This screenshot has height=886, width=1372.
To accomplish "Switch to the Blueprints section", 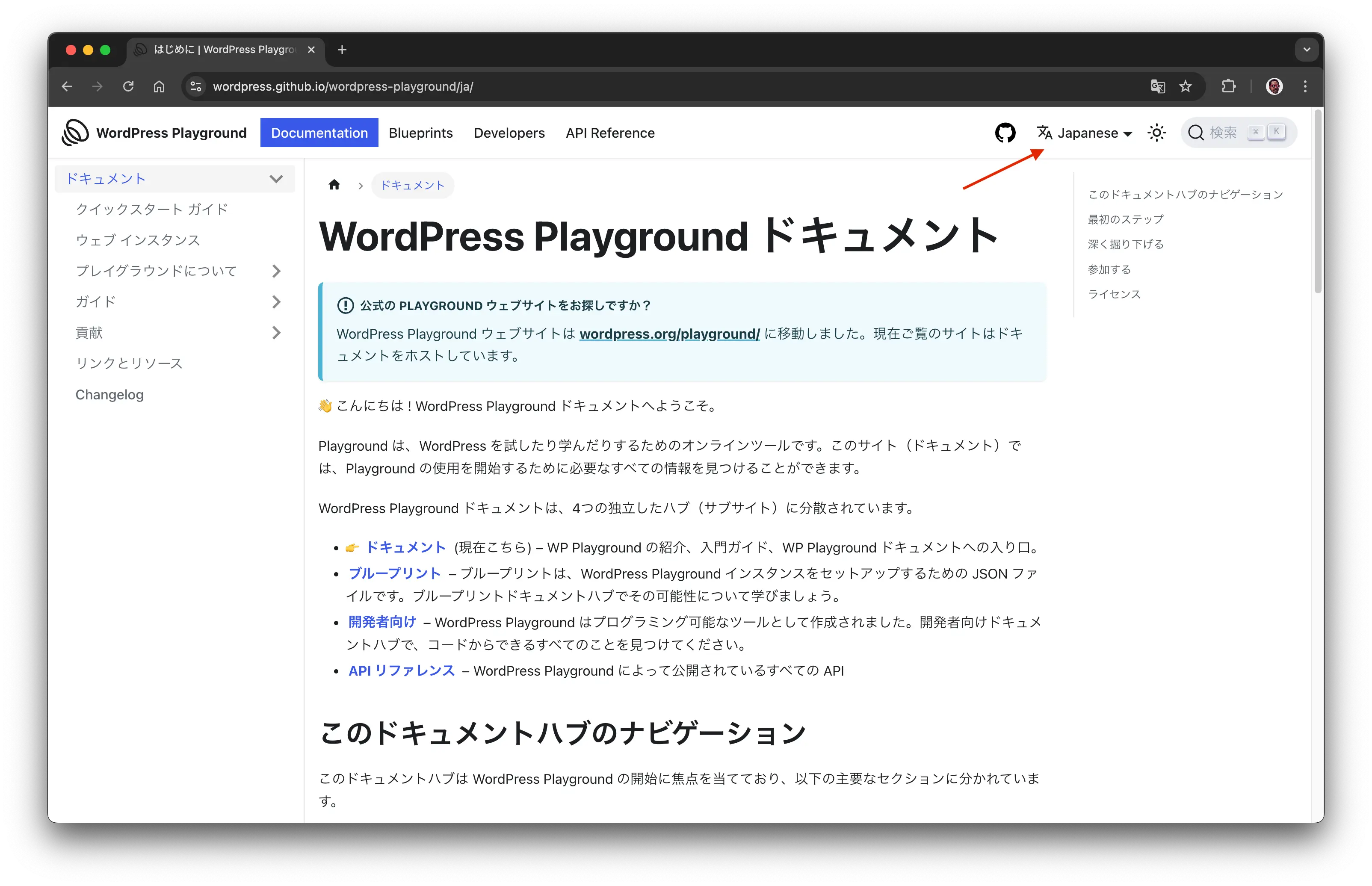I will point(420,132).
